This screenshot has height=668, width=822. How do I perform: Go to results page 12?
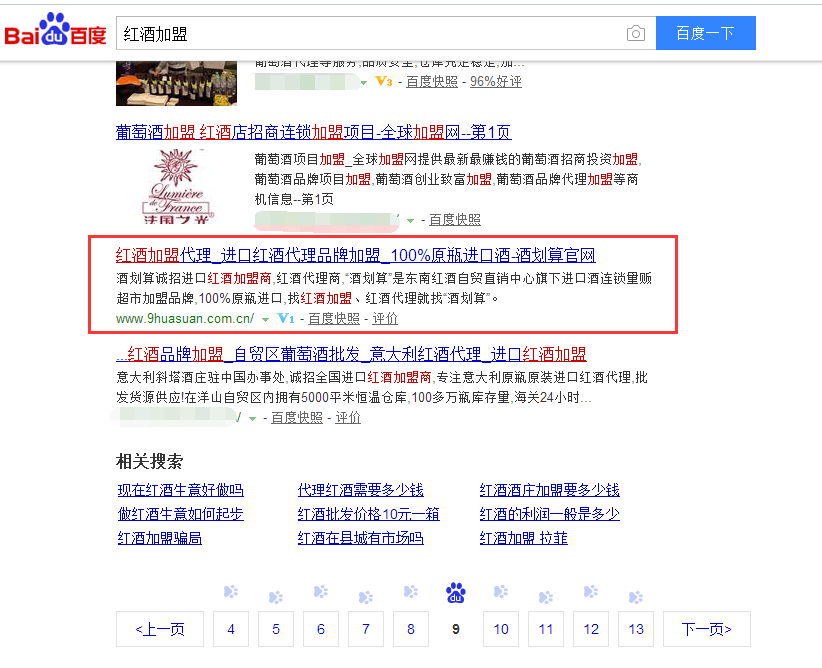pos(591,629)
